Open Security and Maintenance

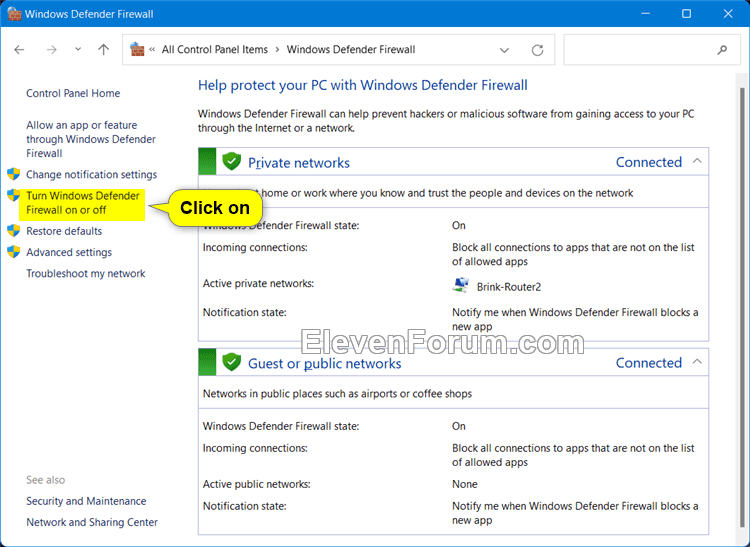86,501
